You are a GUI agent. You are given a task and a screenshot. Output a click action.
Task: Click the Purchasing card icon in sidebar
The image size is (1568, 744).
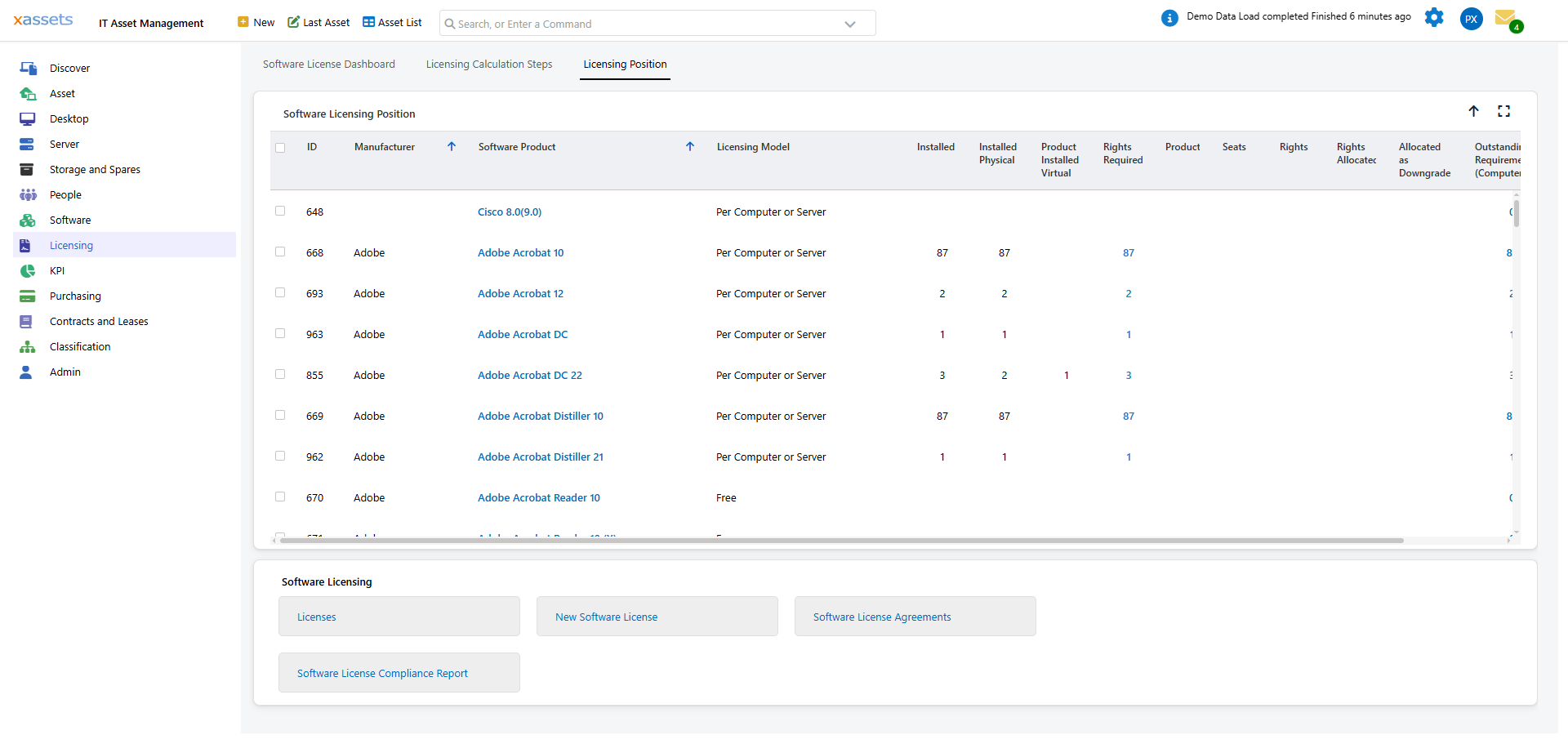[28, 296]
